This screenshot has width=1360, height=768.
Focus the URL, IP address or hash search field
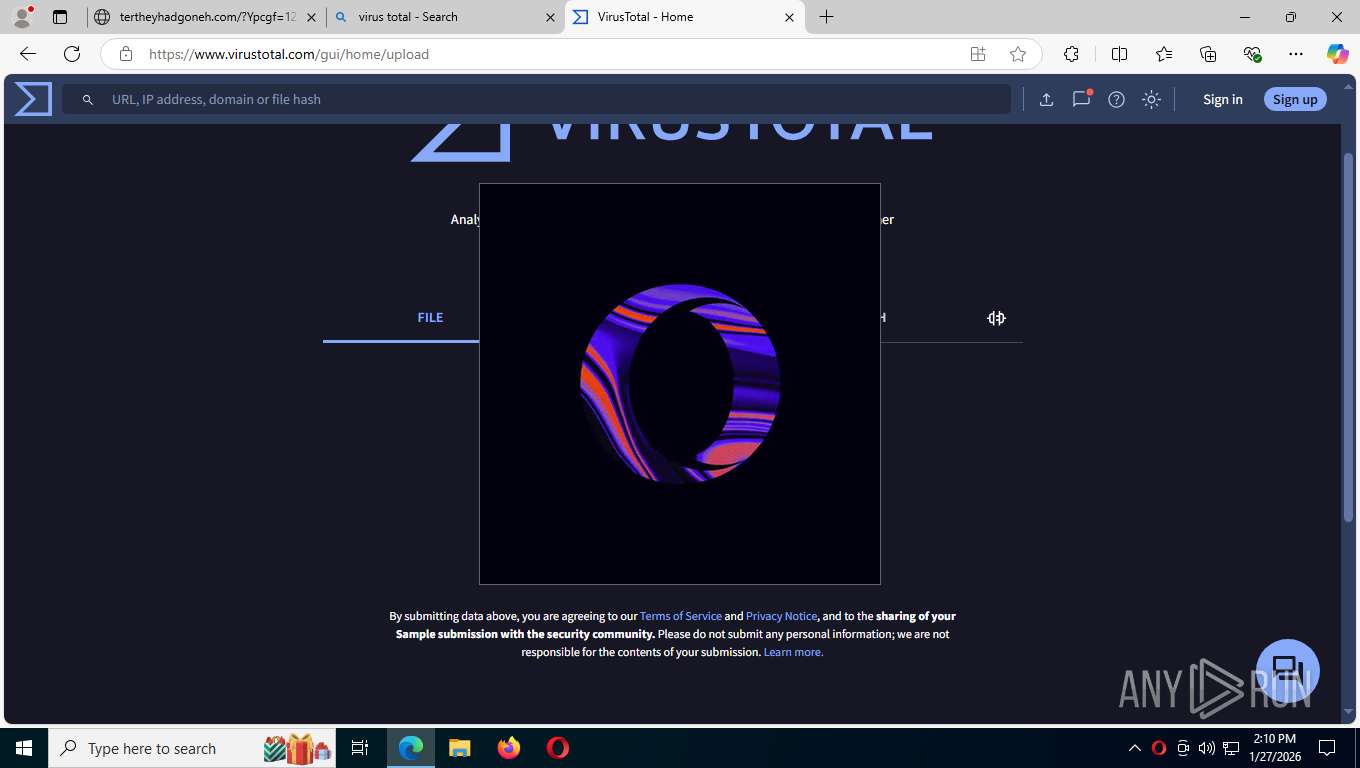pos(537,99)
